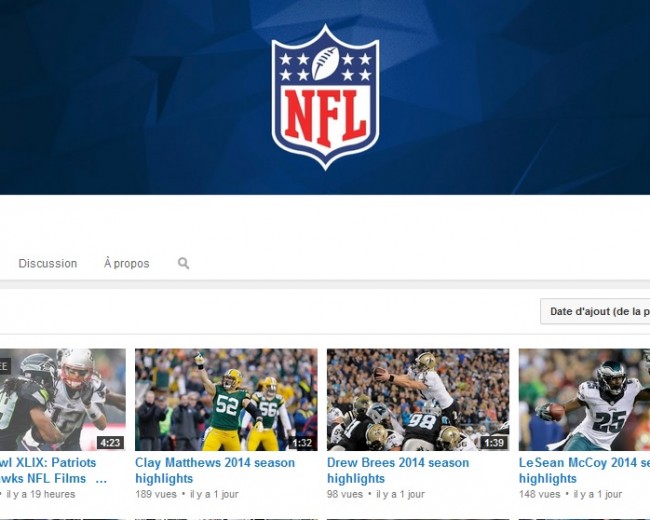Image resolution: width=650 pixels, height=520 pixels.
Task: Expand the Date d'ajout sort dropdown
Action: pyautogui.click(x=595, y=311)
